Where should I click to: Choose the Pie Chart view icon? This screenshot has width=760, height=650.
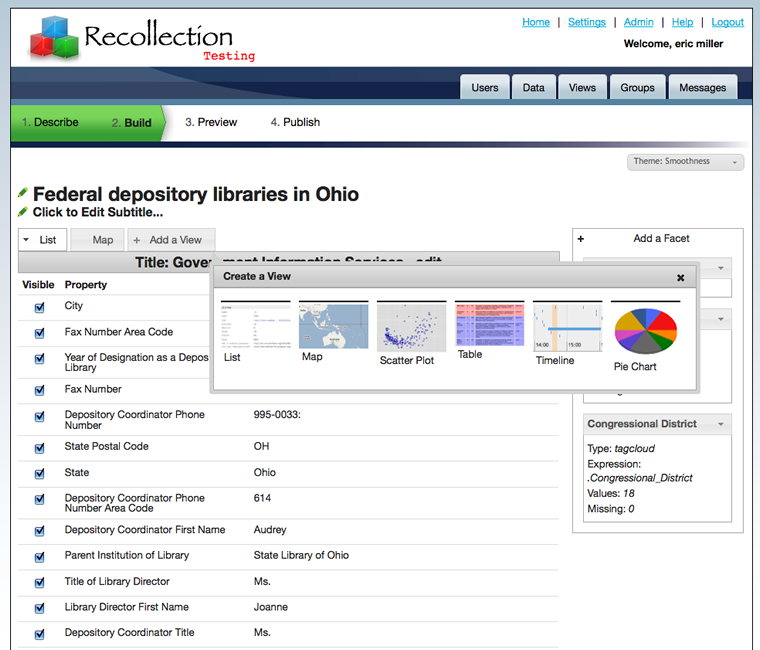645,331
